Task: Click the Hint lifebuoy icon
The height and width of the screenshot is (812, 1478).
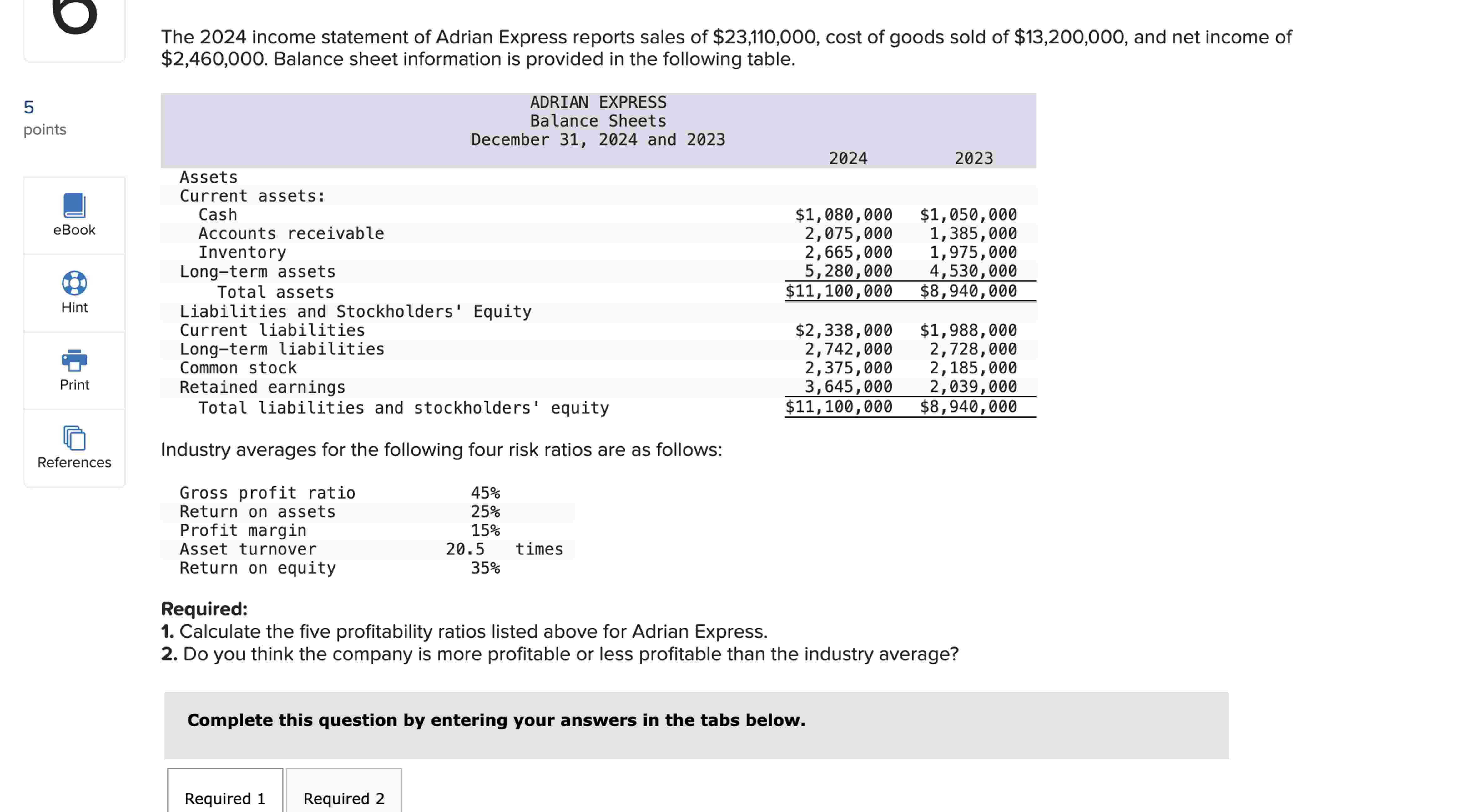Action: click(75, 283)
